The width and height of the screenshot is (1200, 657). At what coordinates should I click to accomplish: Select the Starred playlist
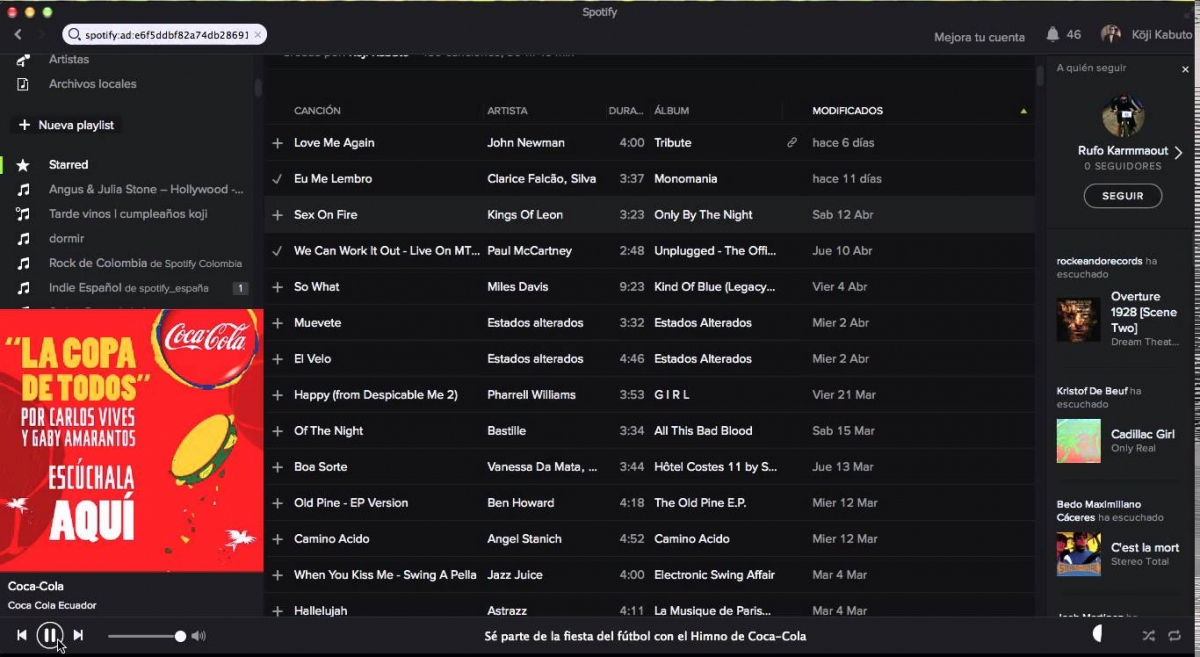(x=68, y=165)
